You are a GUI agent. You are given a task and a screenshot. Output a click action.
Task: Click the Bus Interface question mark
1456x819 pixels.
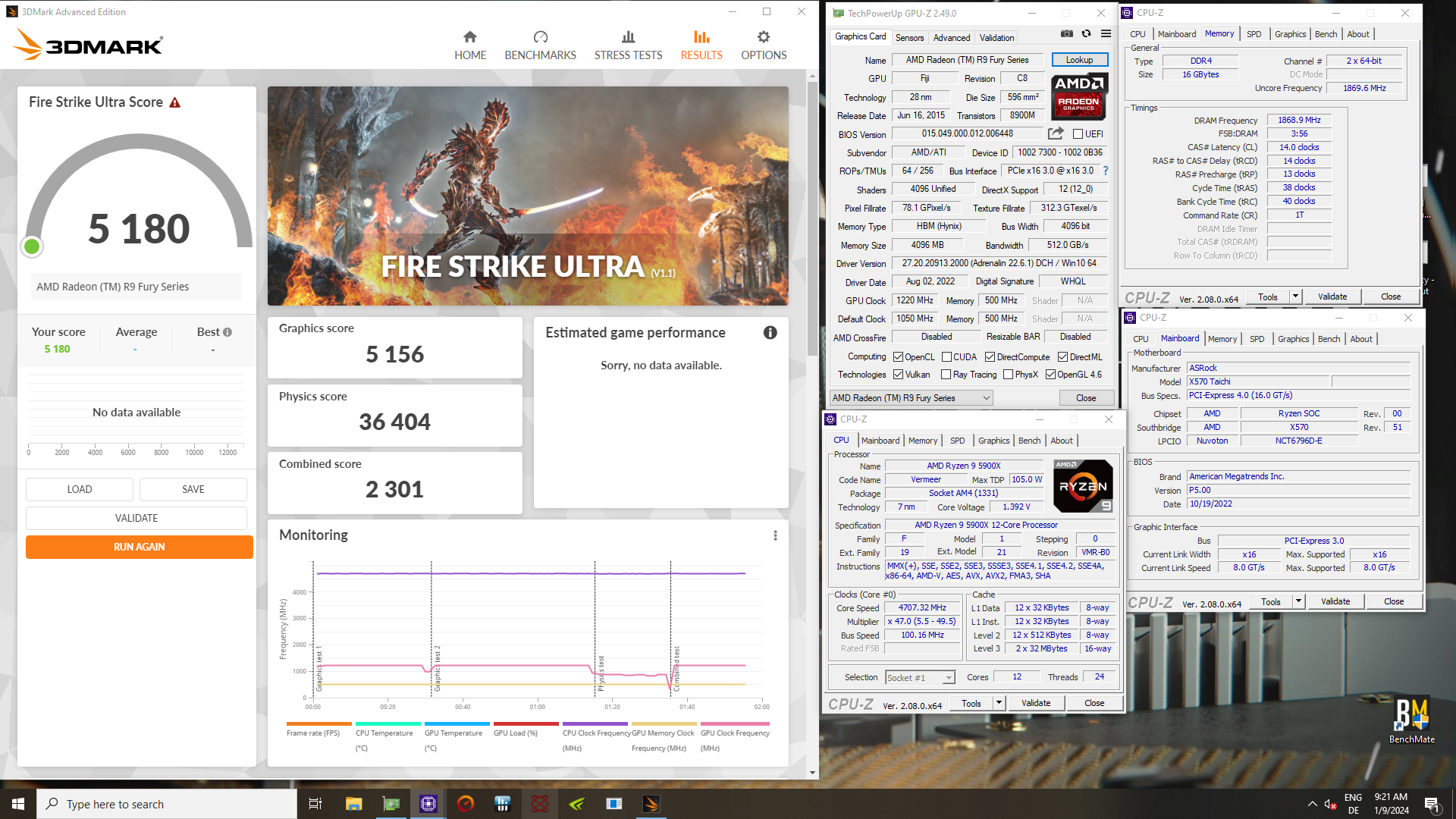coord(1106,171)
